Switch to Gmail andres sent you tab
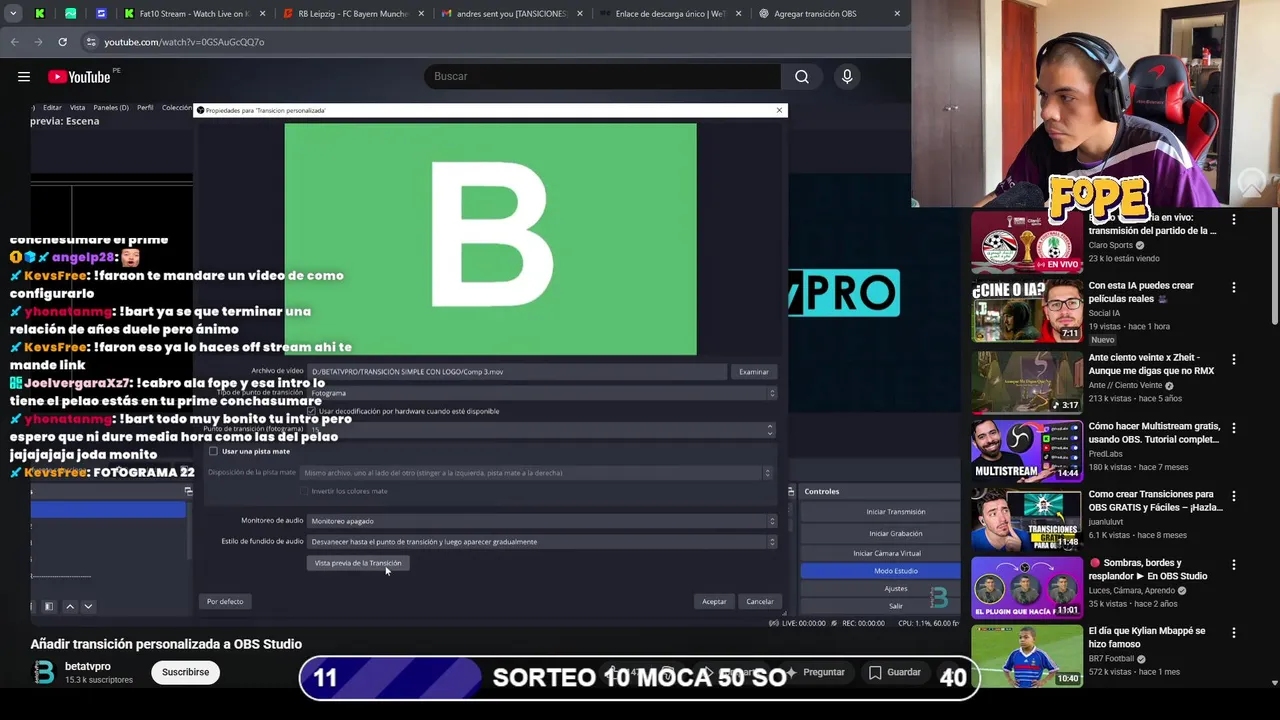The image size is (1280, 720). tap(511, 14)
